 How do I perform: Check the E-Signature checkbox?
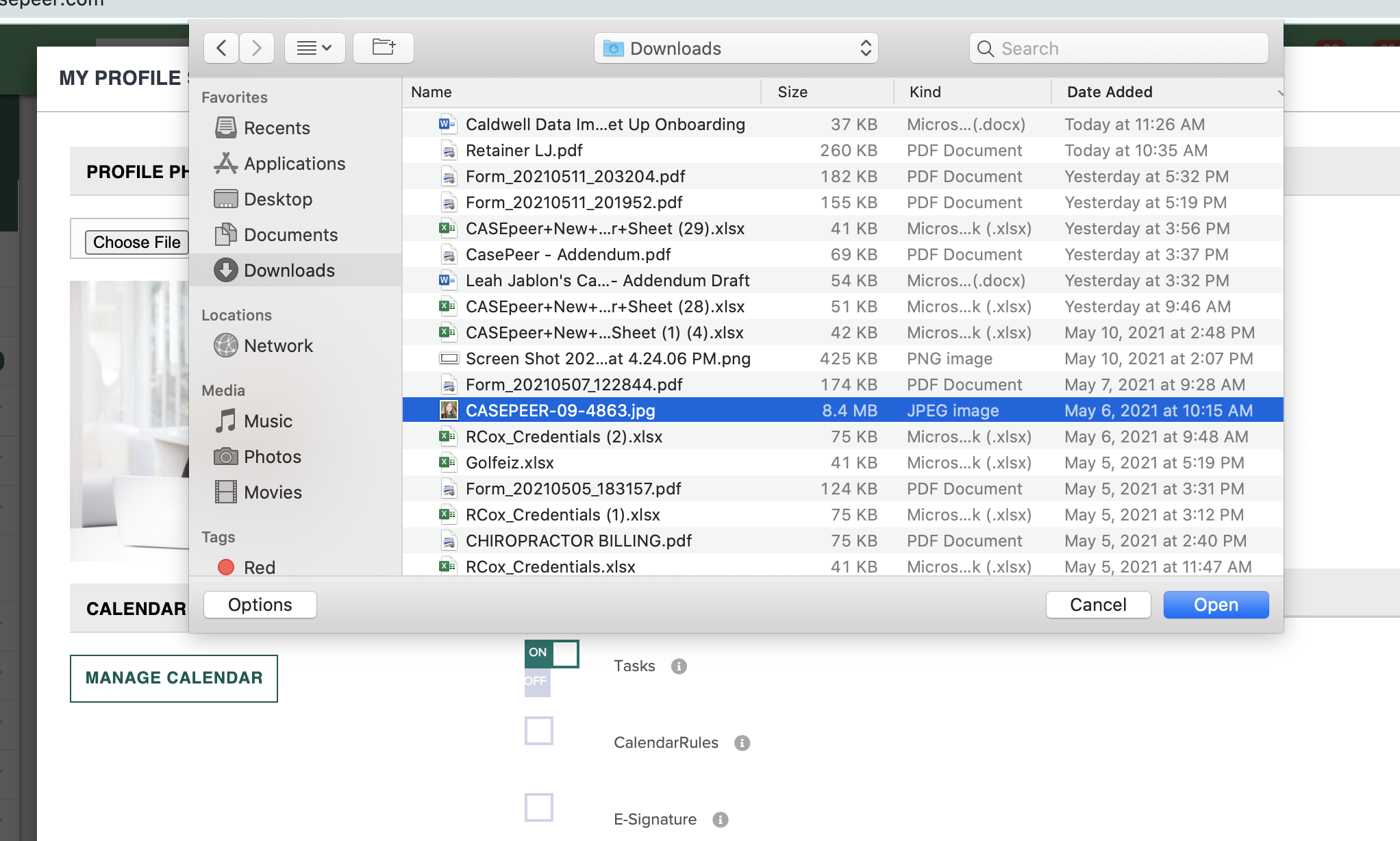click(539, 807)
